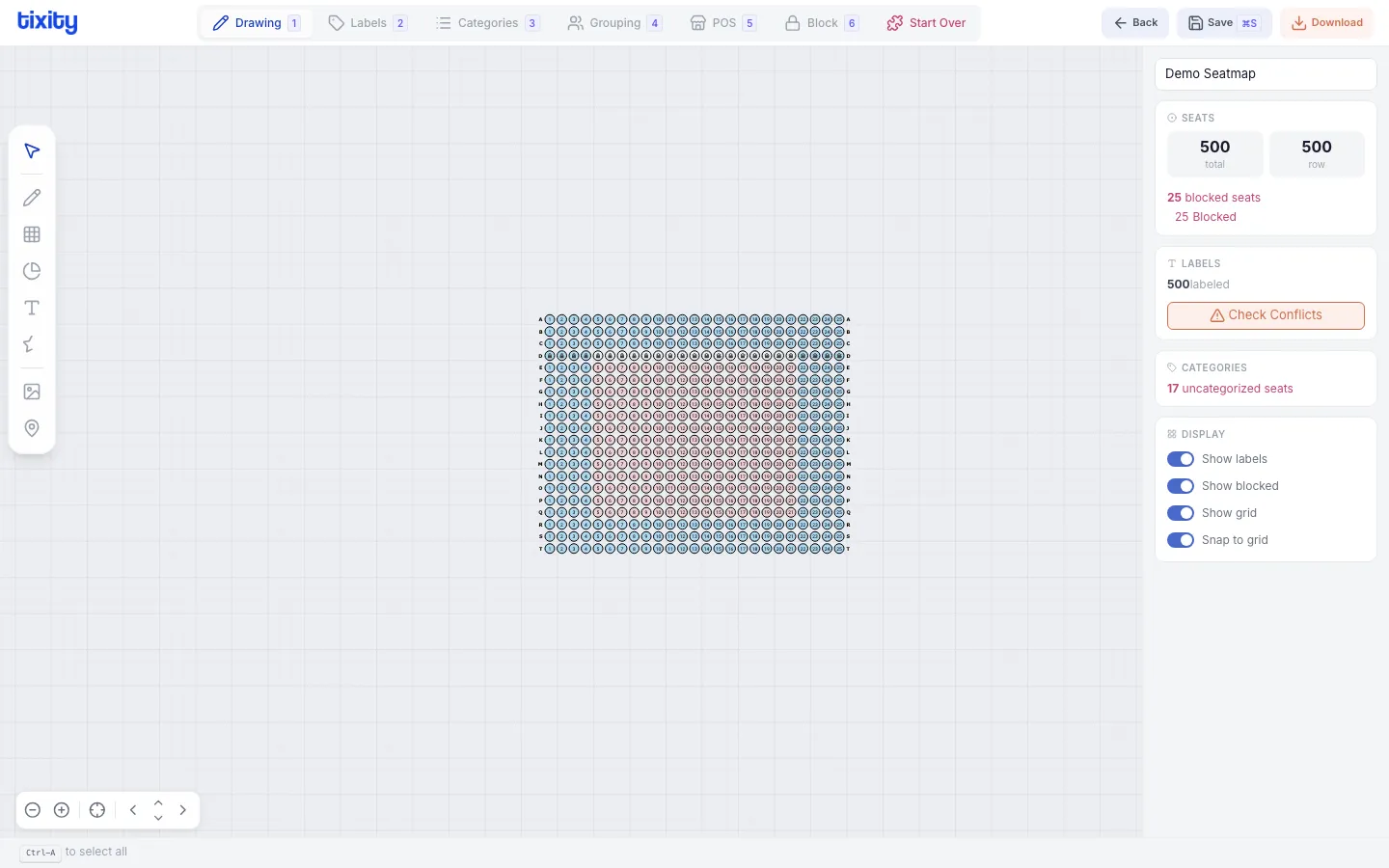Run Check Conflicts
Screen dimensions: 1389x868
(x=1266, y=315)
